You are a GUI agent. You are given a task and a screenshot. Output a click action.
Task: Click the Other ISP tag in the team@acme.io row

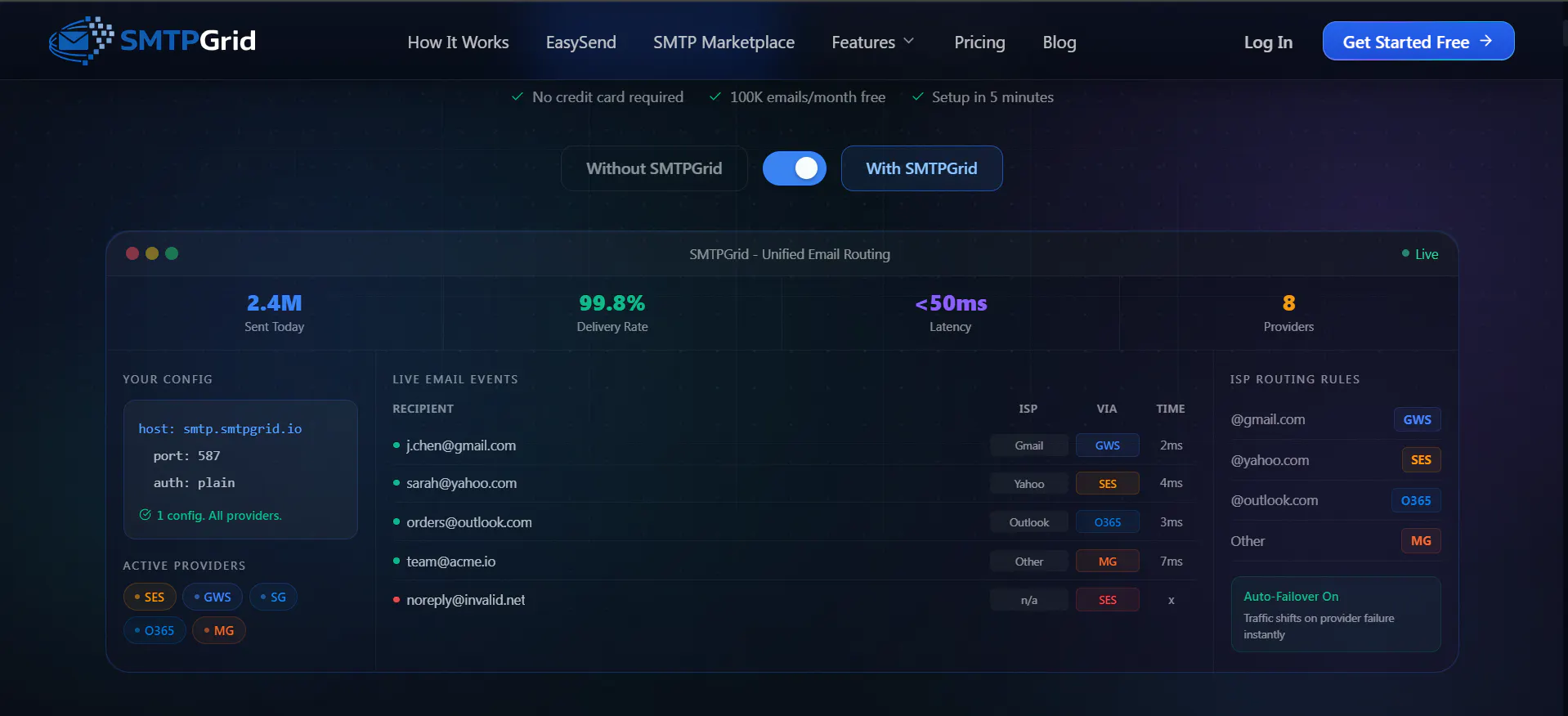tap(1029, 562)
